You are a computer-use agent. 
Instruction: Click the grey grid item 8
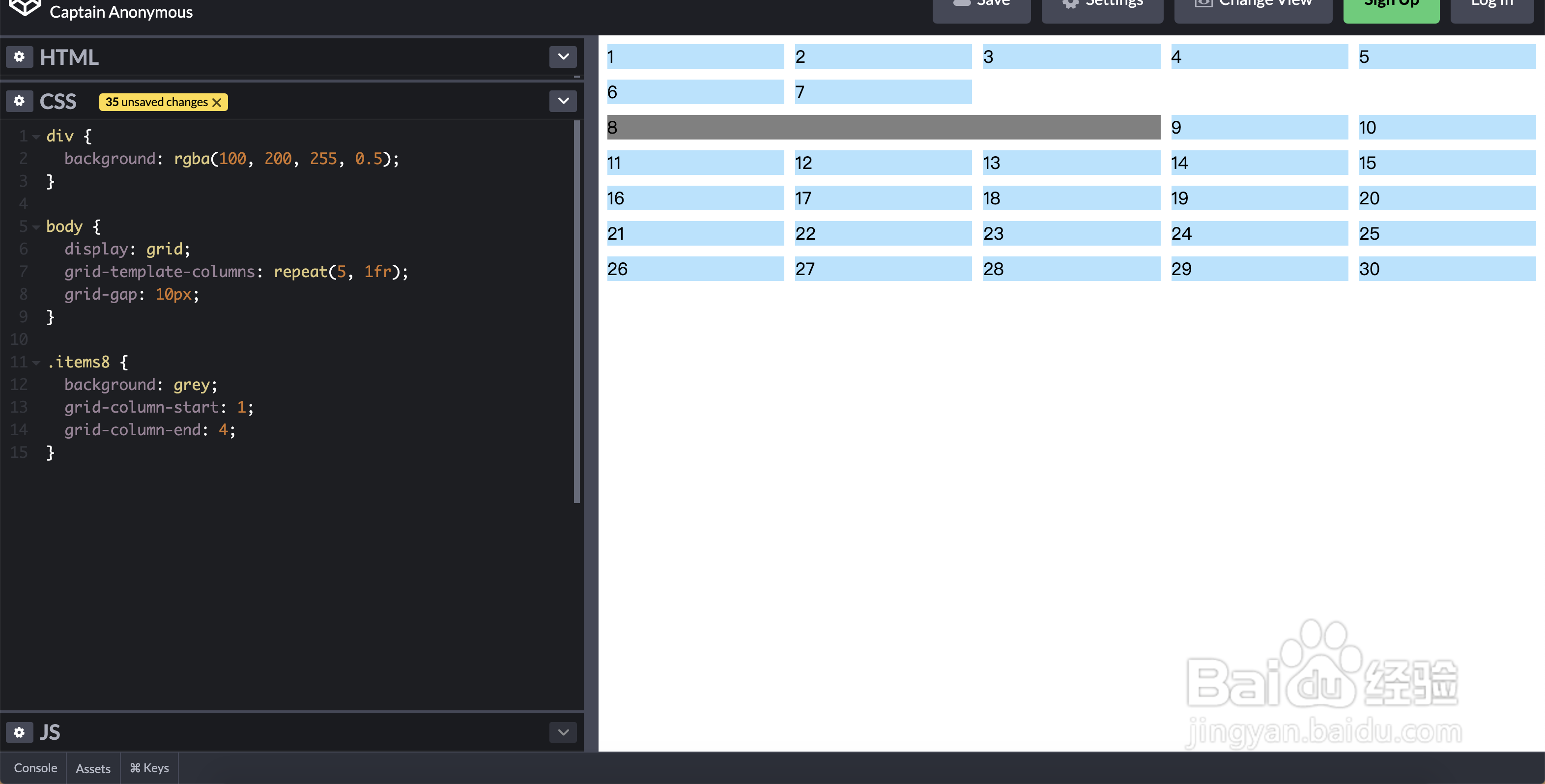tap(883, 127)
